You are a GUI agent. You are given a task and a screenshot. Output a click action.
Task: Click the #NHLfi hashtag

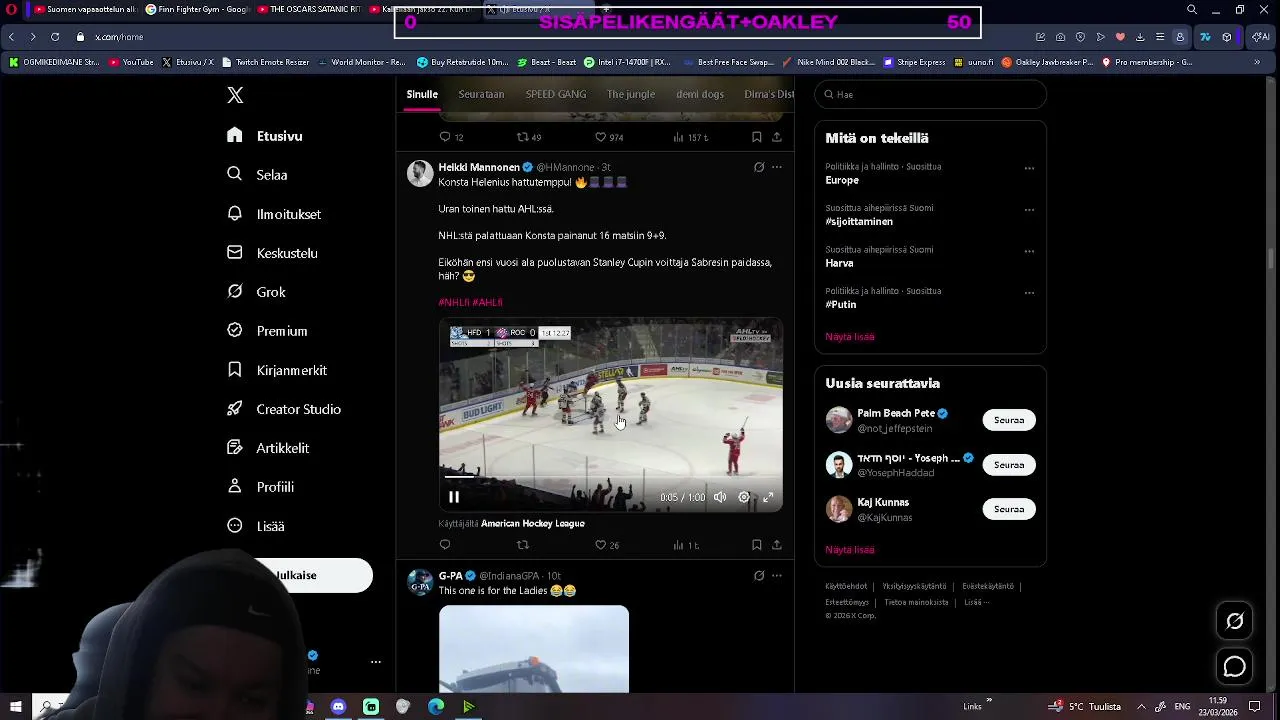point(454,302)
